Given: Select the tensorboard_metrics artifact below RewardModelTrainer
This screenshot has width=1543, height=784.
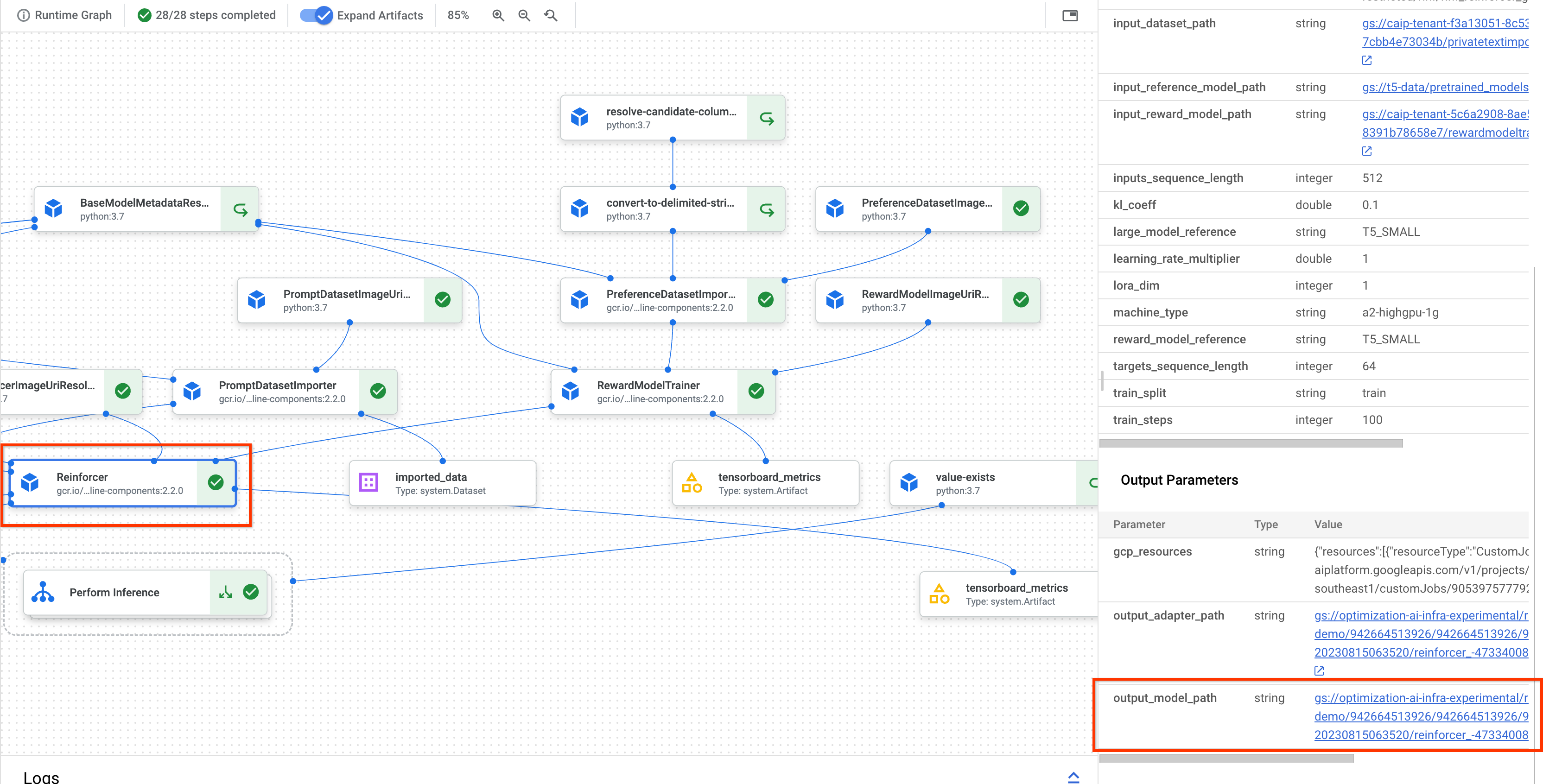Looking at the screenshot, I should (x=765, y=483).
